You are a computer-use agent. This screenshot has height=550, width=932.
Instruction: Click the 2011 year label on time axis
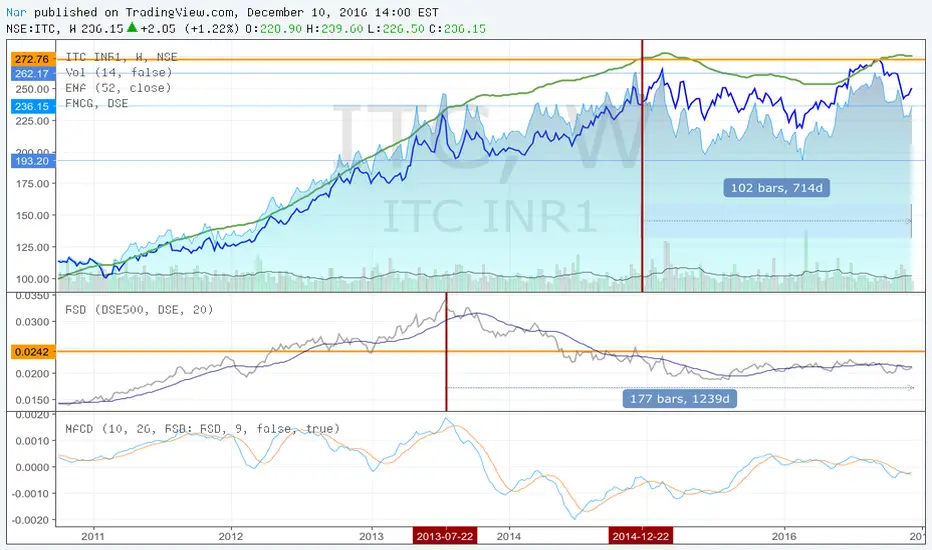coord(93,536)
